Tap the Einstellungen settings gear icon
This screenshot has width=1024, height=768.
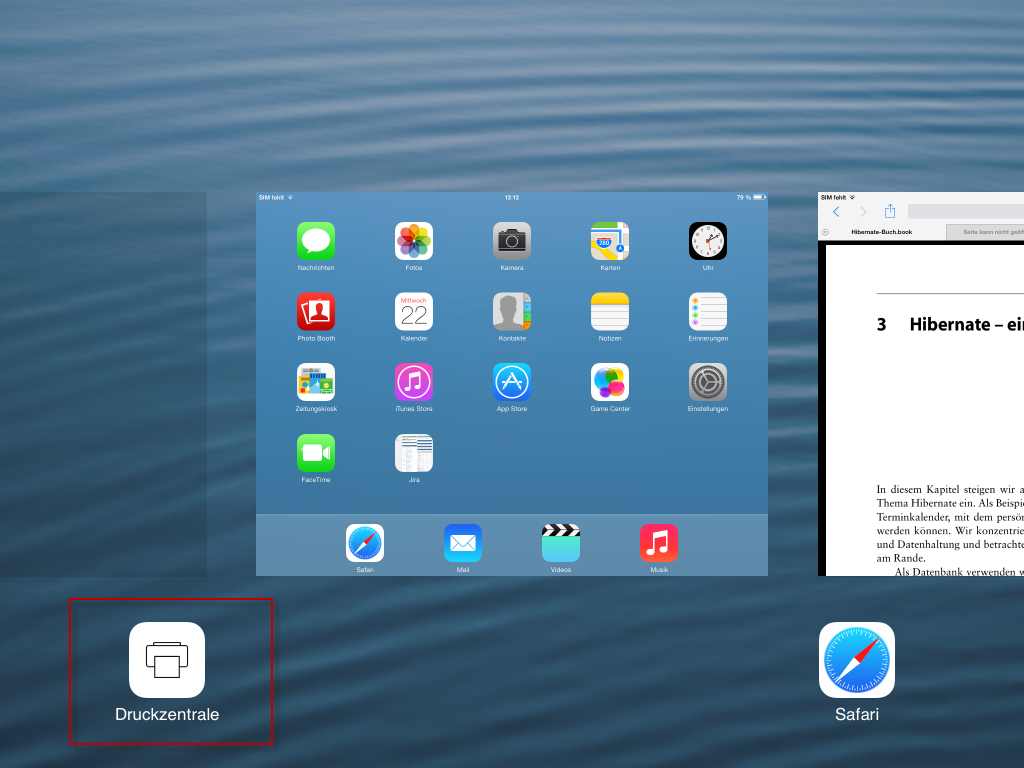pos(708,382)
